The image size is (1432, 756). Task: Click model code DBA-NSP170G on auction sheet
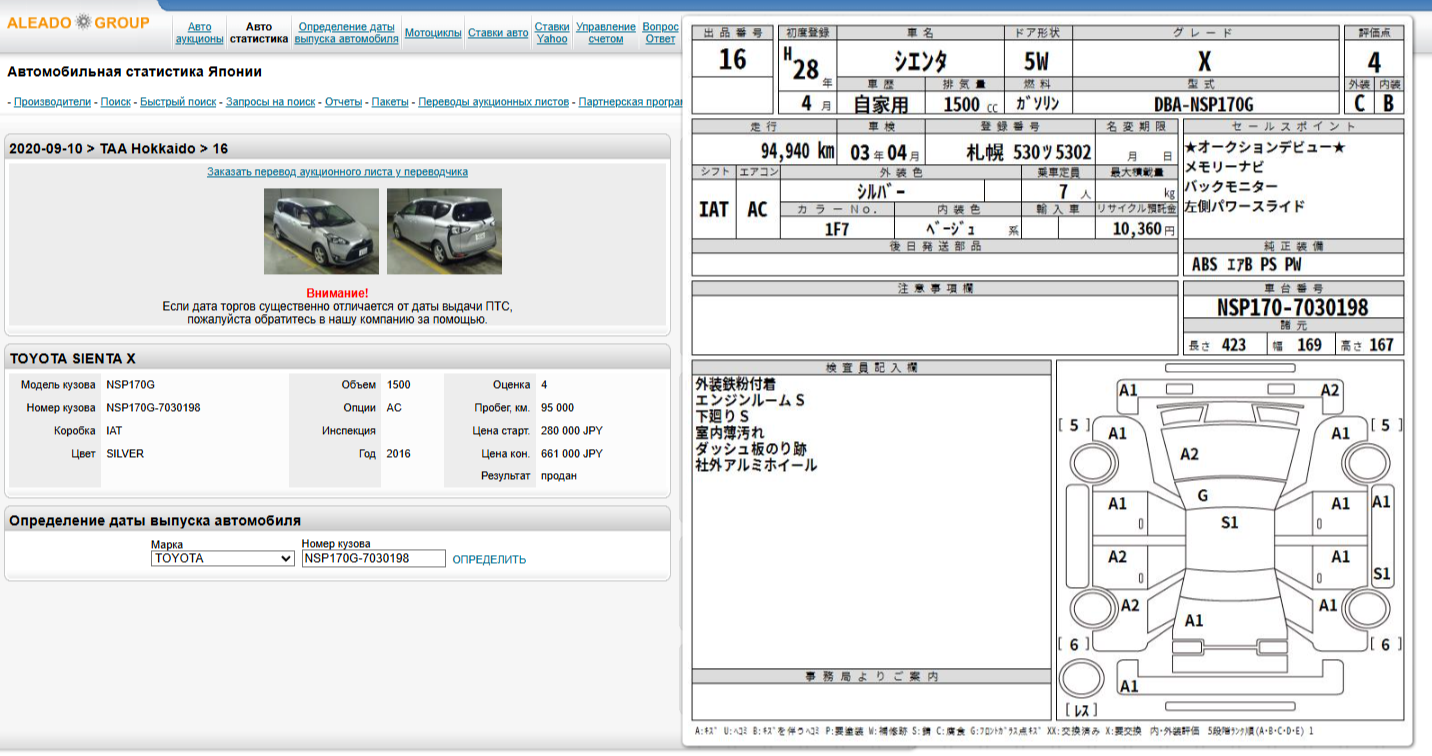(x=1203, y=104)
